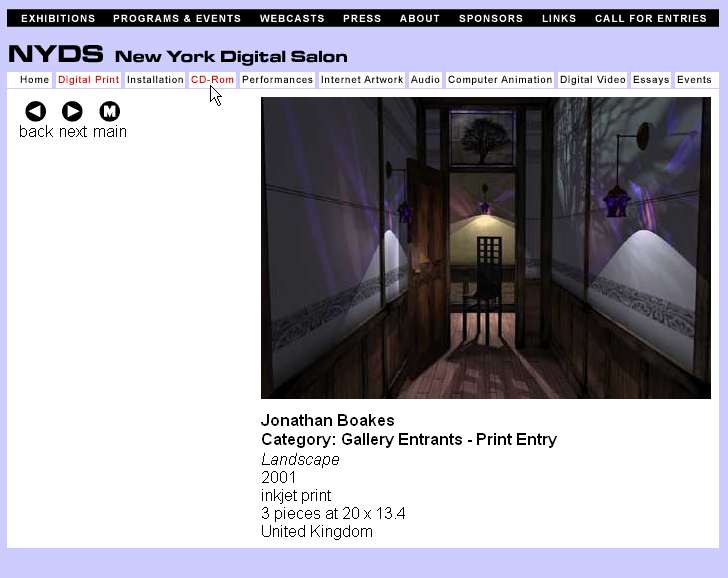Select the Digital Print tab
This screenshot has width=728, height=578.
[88, 80]
